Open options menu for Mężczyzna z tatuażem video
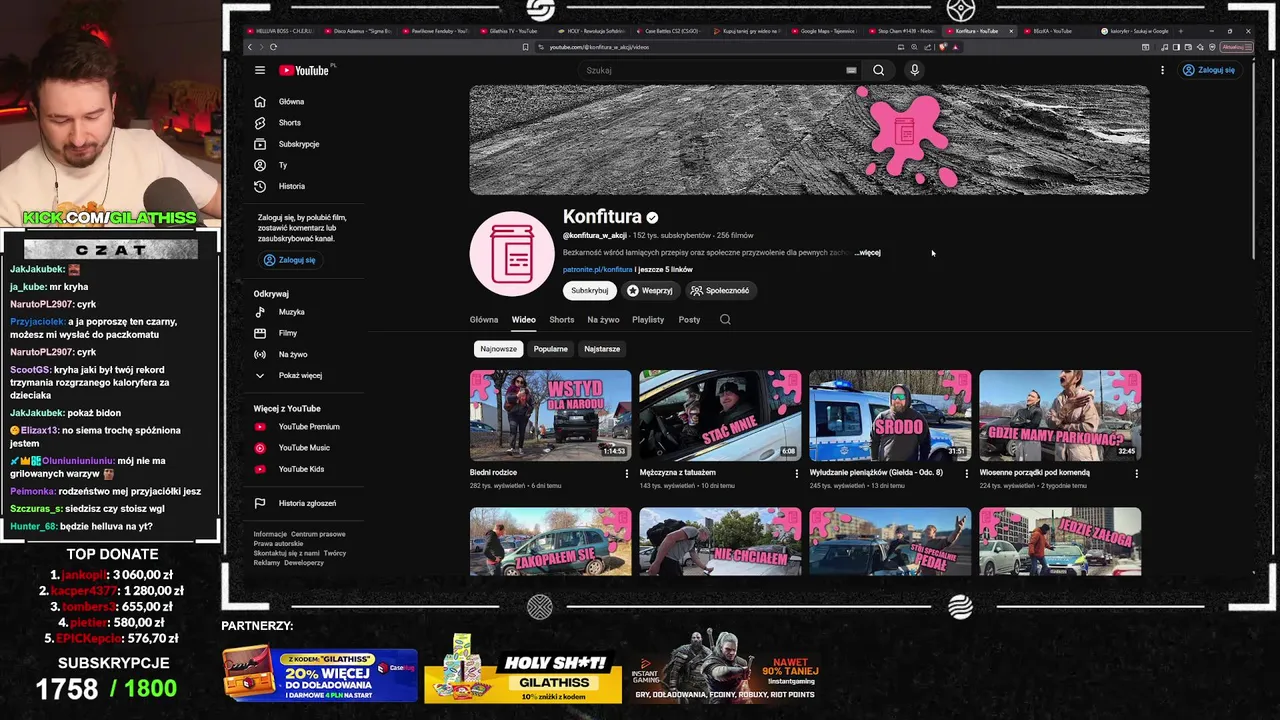The height and width of the screenshot is (720, 1280). click(797, 473)
